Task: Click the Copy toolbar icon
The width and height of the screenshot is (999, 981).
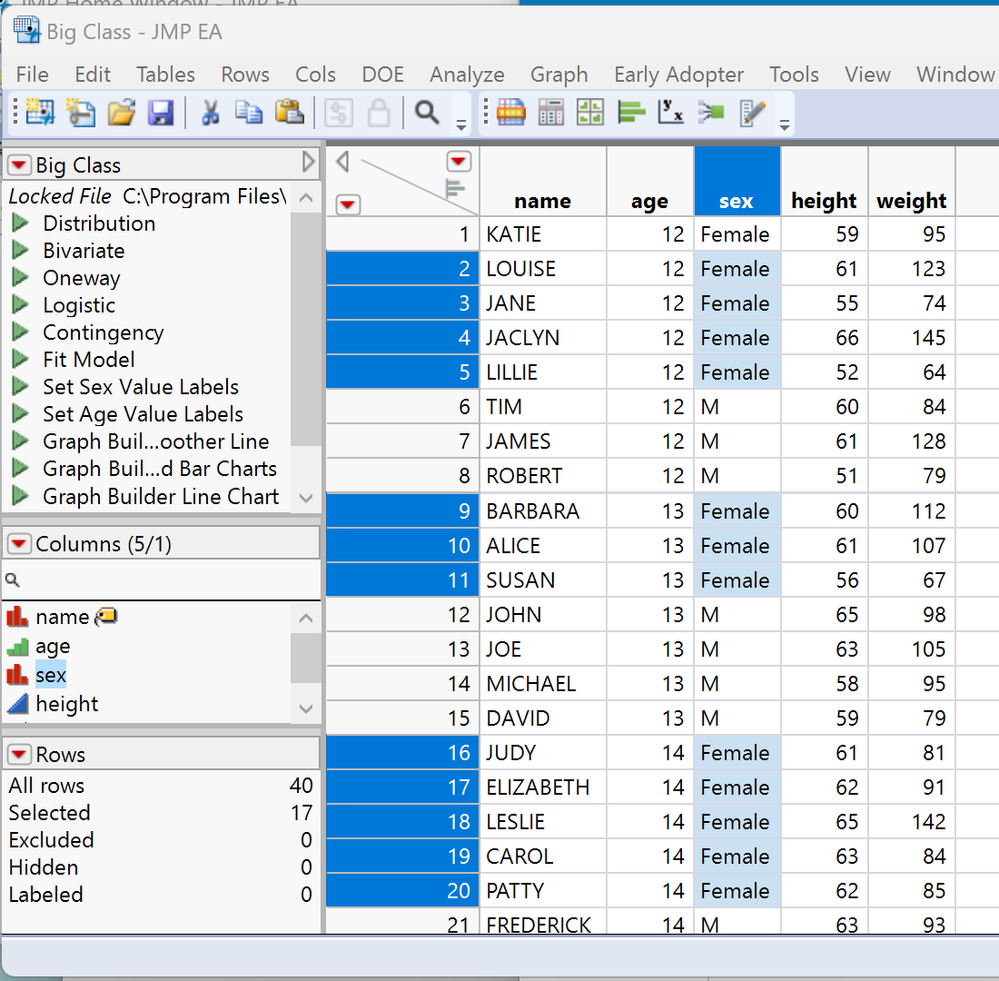Action: pyautogui.click(x=248, y=113)
